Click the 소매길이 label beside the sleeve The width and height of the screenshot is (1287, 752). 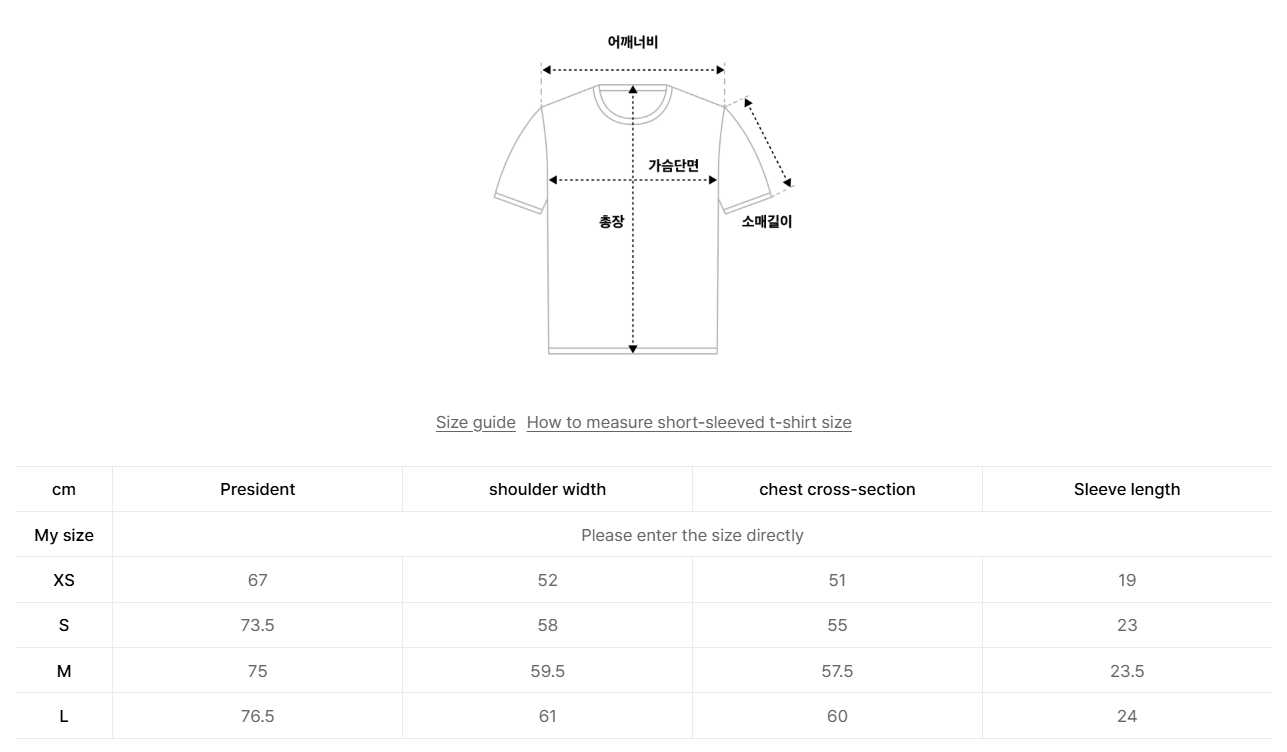(767, 222)
